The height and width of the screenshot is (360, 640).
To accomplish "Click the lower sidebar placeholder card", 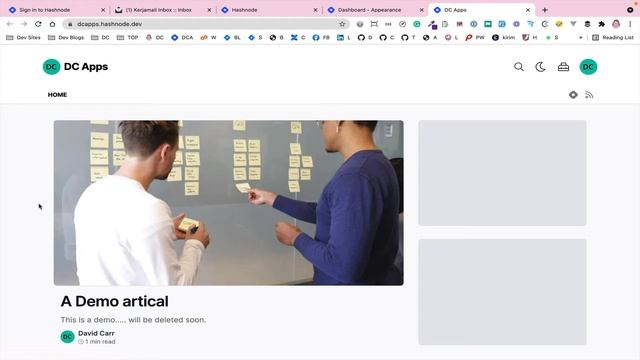I will coord(502,292).
